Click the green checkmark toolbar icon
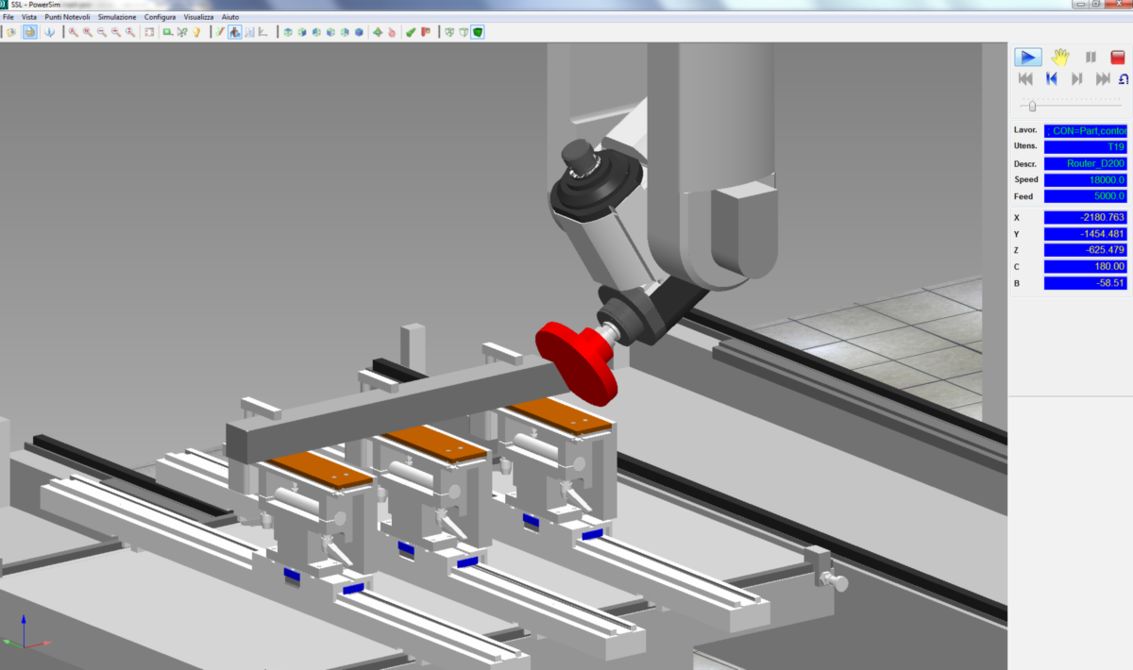This screenshot has width=1133, height=670. [411, 32]
